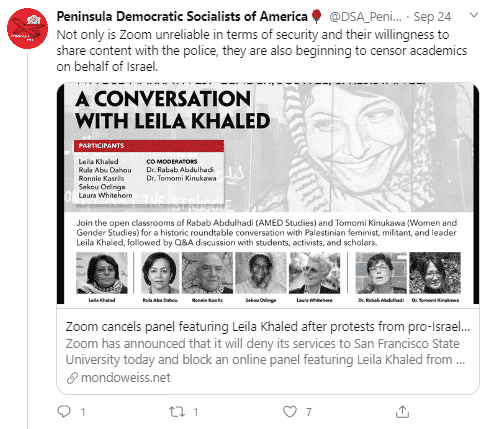Click Sekou Odinga's headshot photo

click(x=261, y=273)
